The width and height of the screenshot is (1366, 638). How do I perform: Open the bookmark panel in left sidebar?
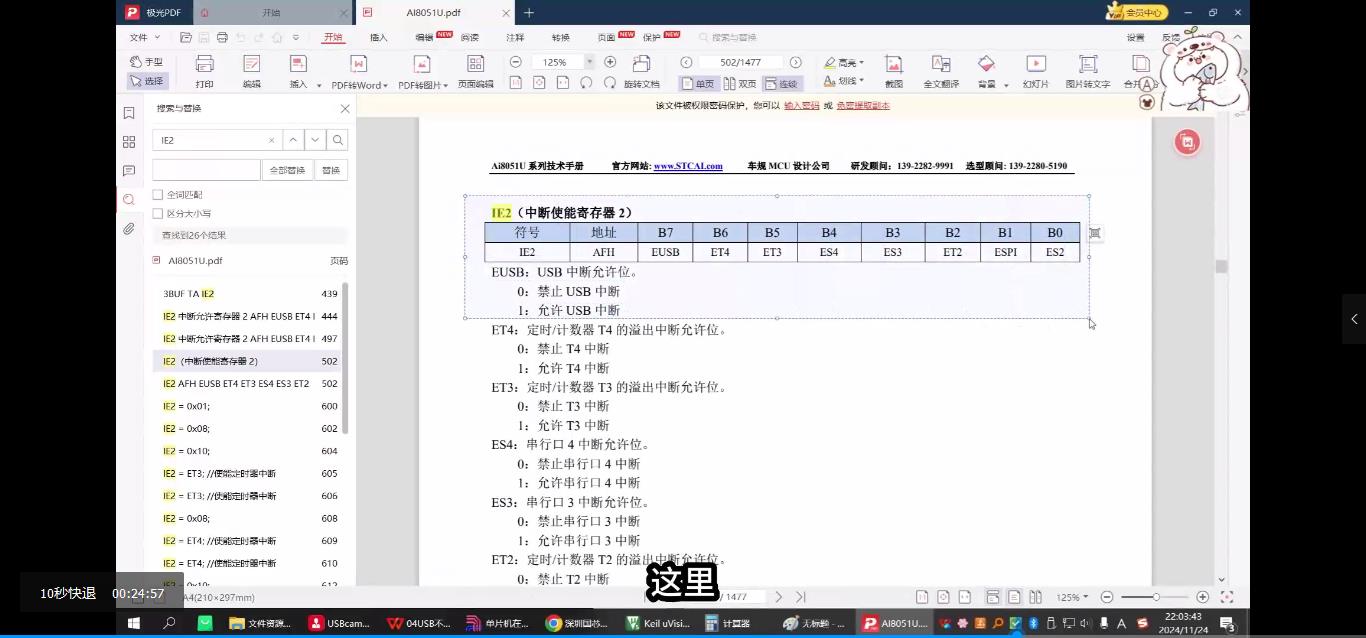pyautogui.click(x=128, y=113)
